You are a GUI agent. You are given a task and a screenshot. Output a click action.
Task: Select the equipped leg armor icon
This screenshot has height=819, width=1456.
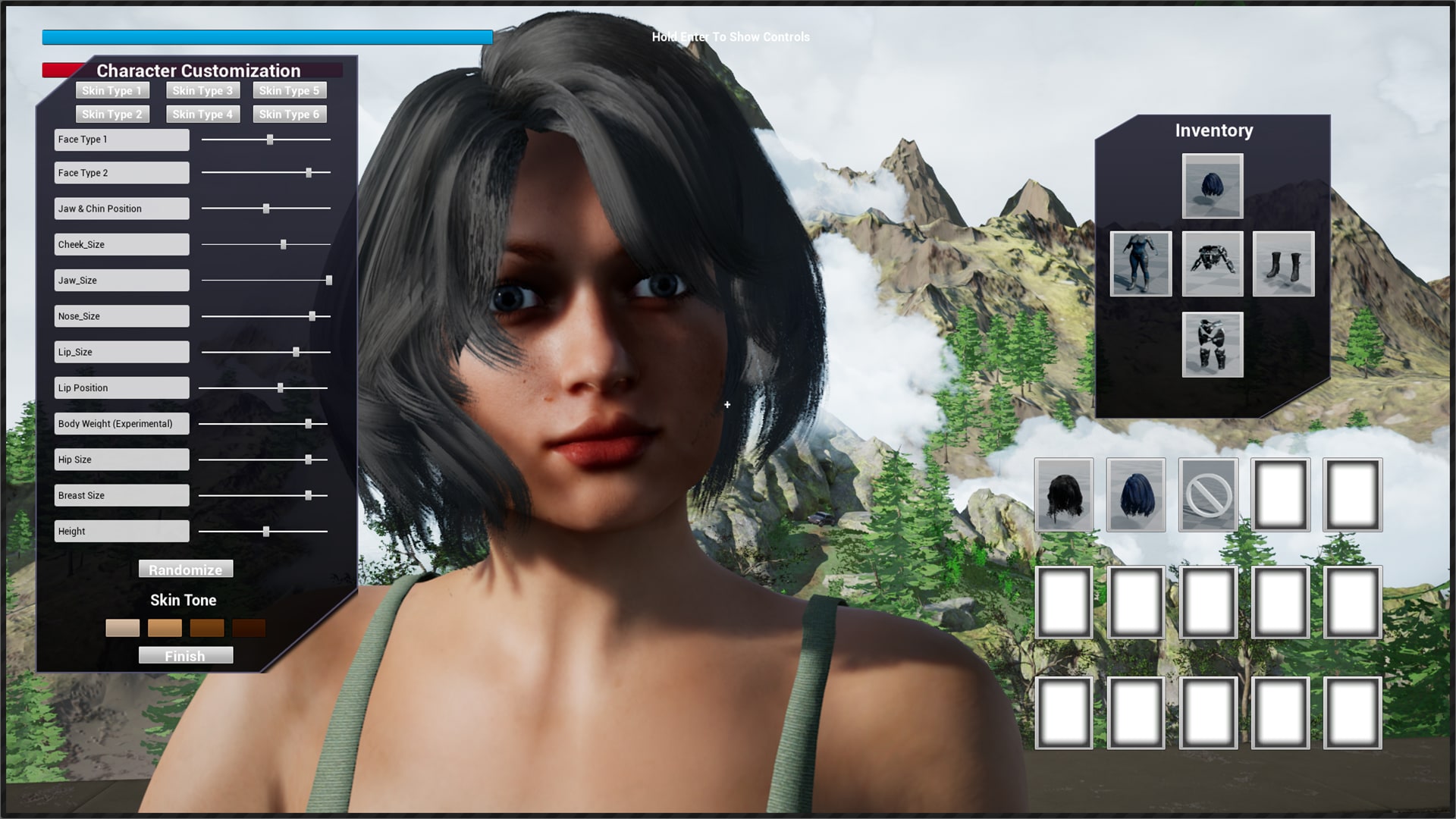[1212, 345]
